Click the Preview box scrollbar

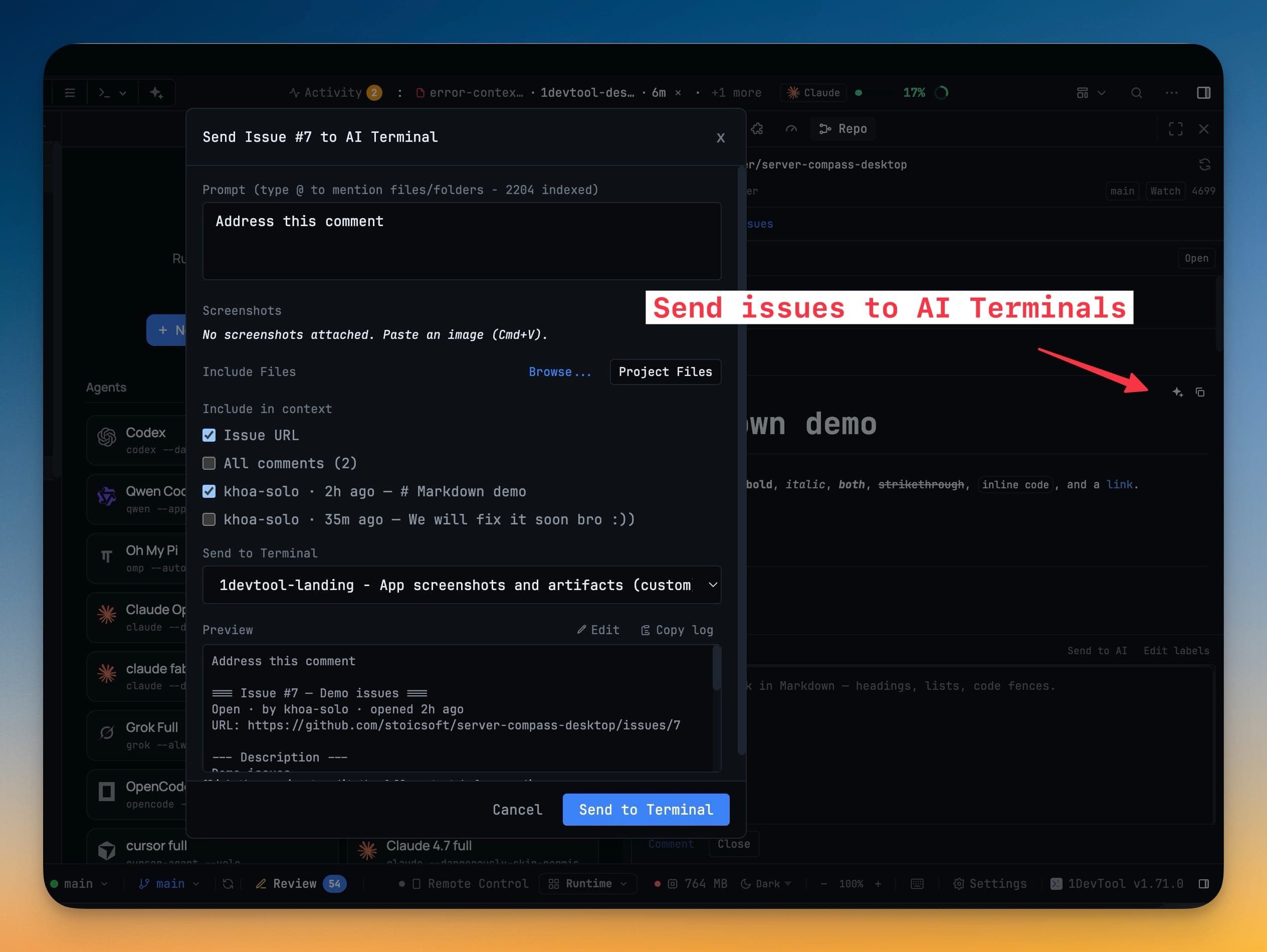point(716,668)
